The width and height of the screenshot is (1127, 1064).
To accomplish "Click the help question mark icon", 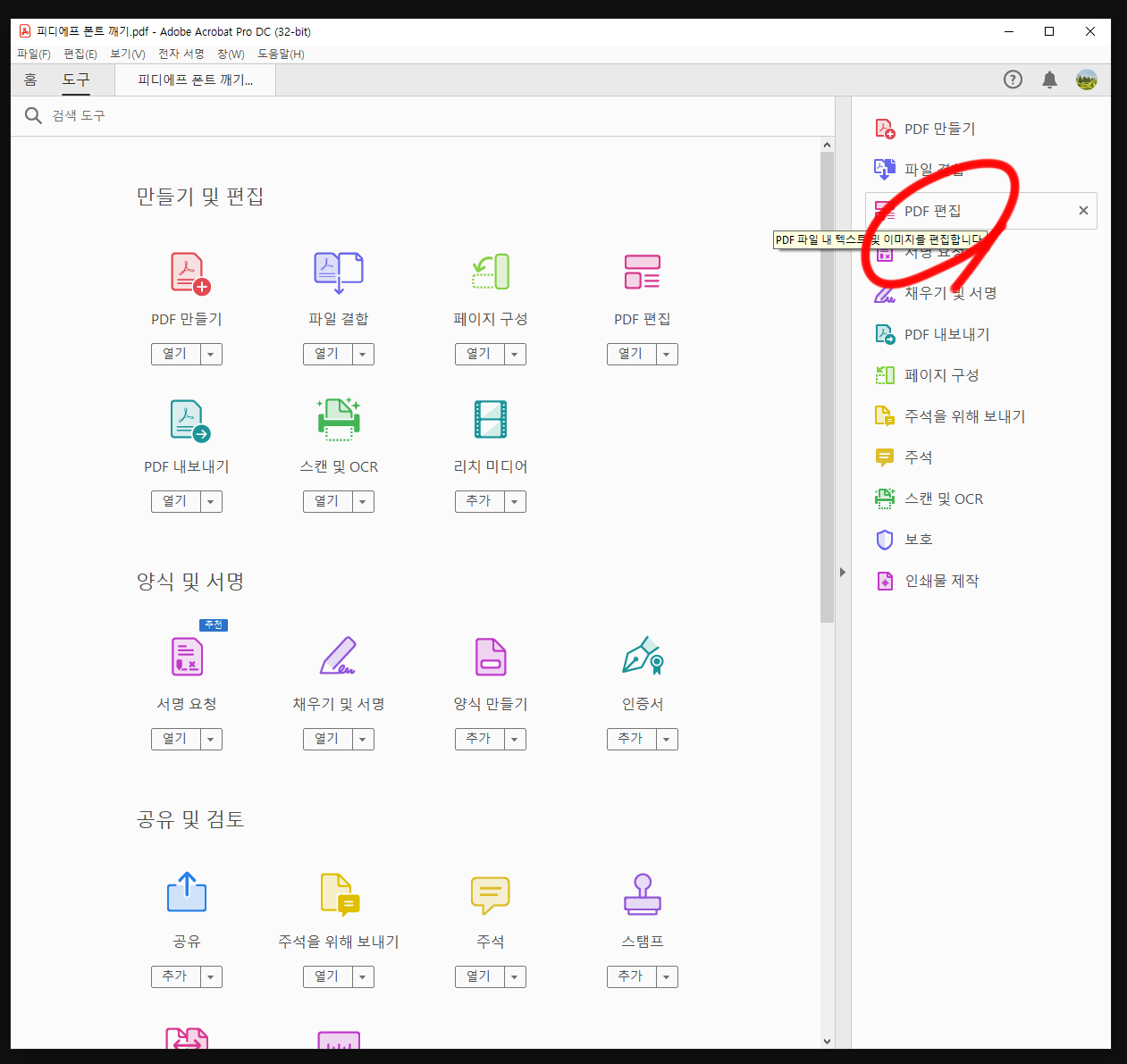I will (x=1013, y=80).
